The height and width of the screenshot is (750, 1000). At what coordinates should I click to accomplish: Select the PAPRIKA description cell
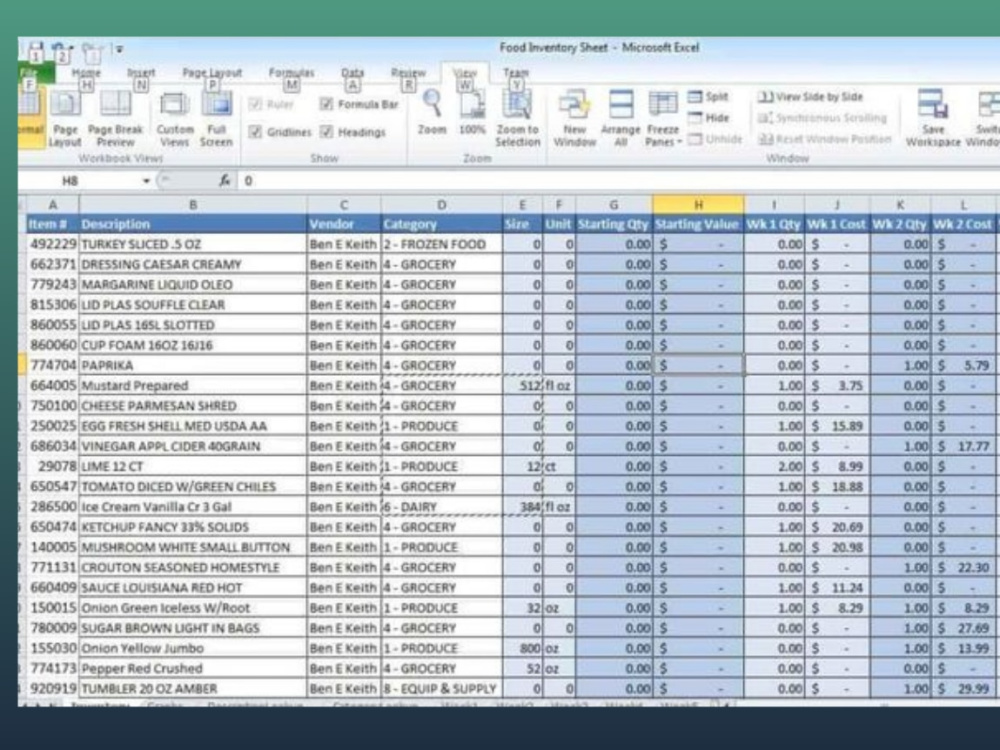tap(193, 365)
